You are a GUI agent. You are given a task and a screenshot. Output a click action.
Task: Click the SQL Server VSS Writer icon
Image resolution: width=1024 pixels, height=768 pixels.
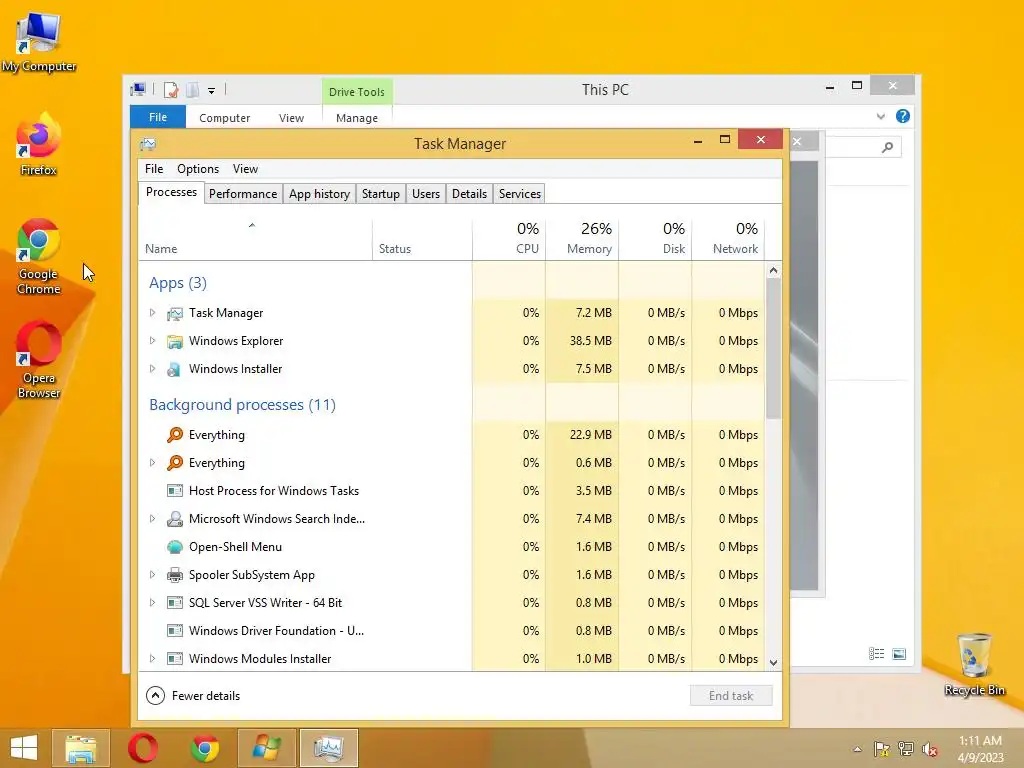(174, 603)
